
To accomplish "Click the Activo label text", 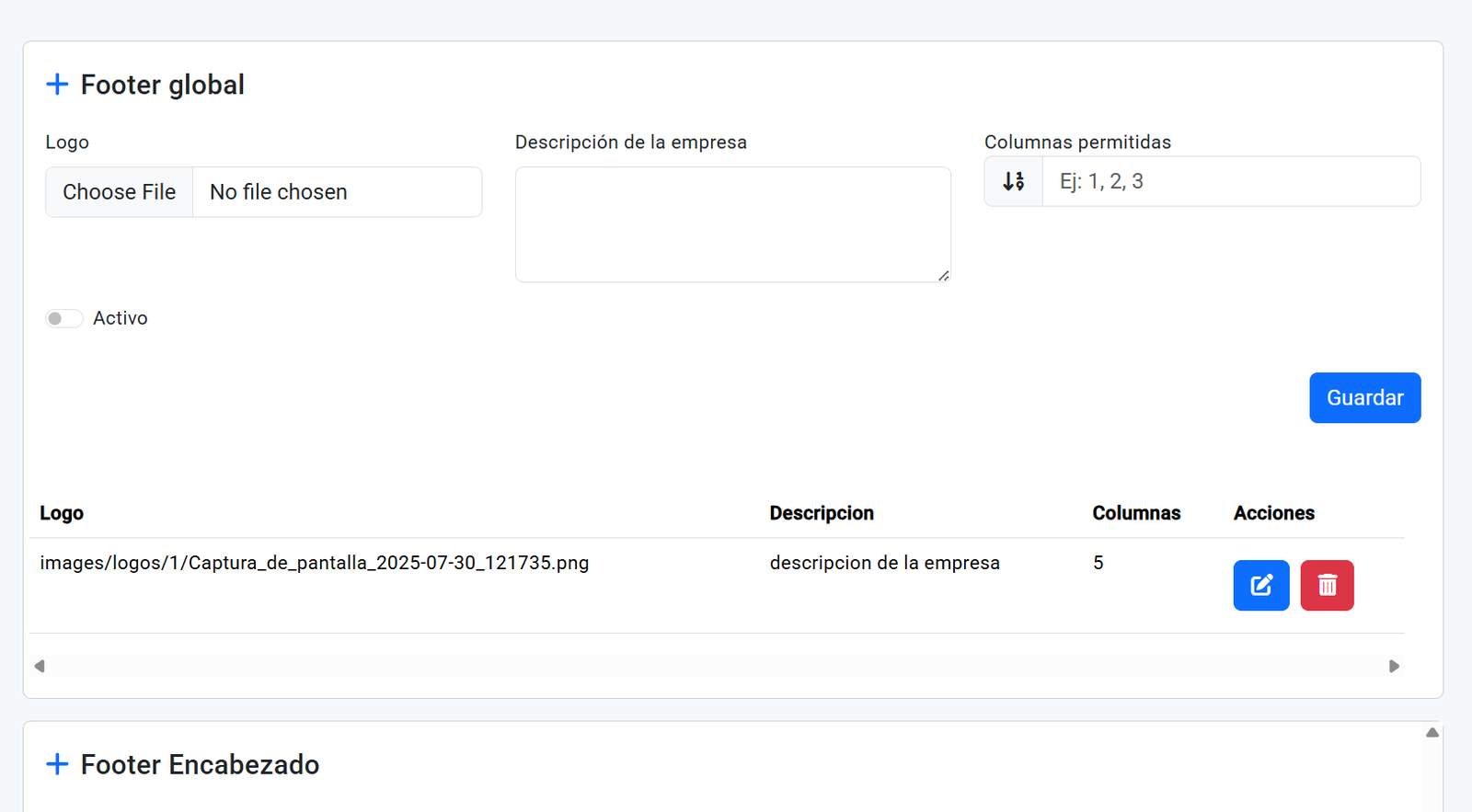I will pyautogui.click(x=120, y=318).
